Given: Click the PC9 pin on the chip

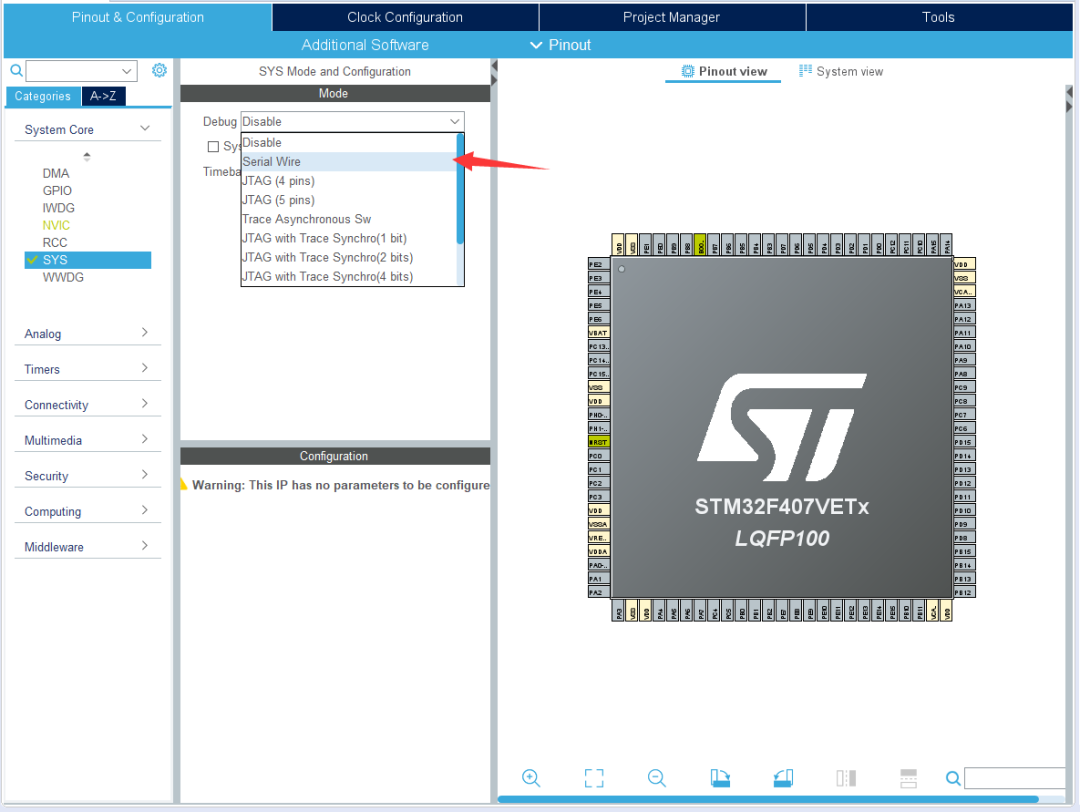Looking at the screenshot, I should [x=964, y=388].
